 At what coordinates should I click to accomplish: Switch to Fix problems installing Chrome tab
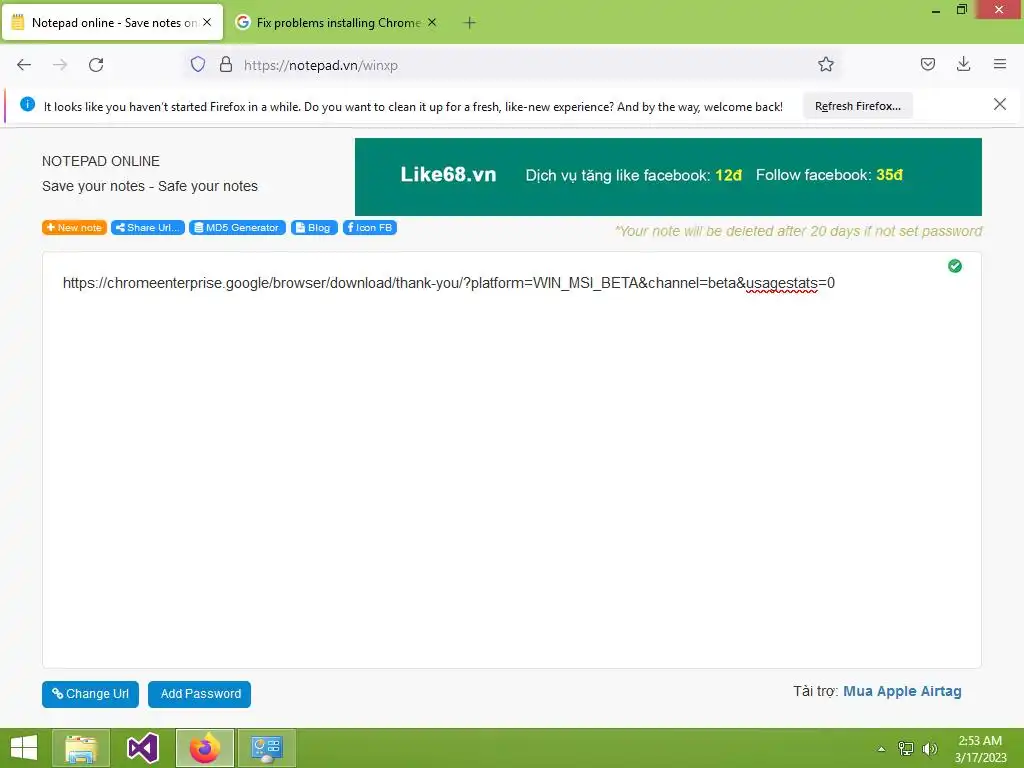coord(336,23)
